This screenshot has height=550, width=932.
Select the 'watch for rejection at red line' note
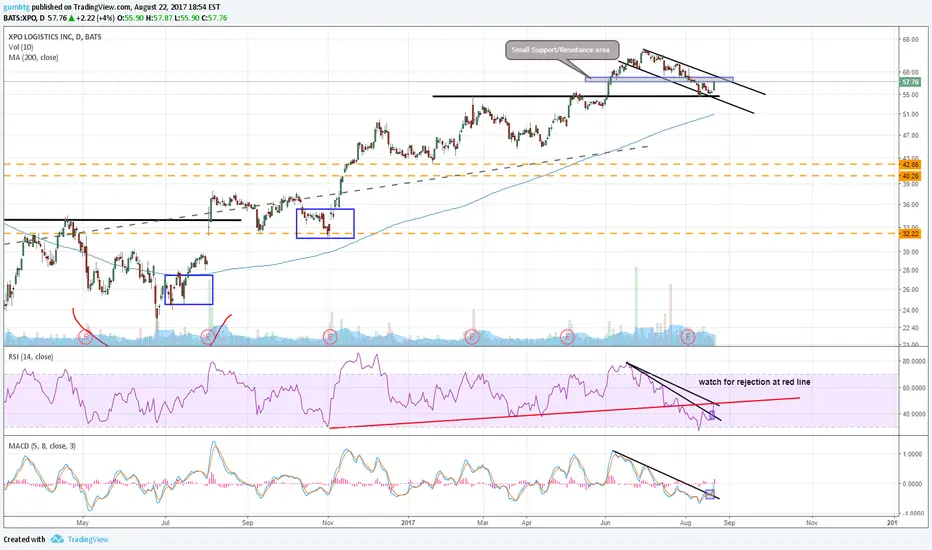coord(754,382)
